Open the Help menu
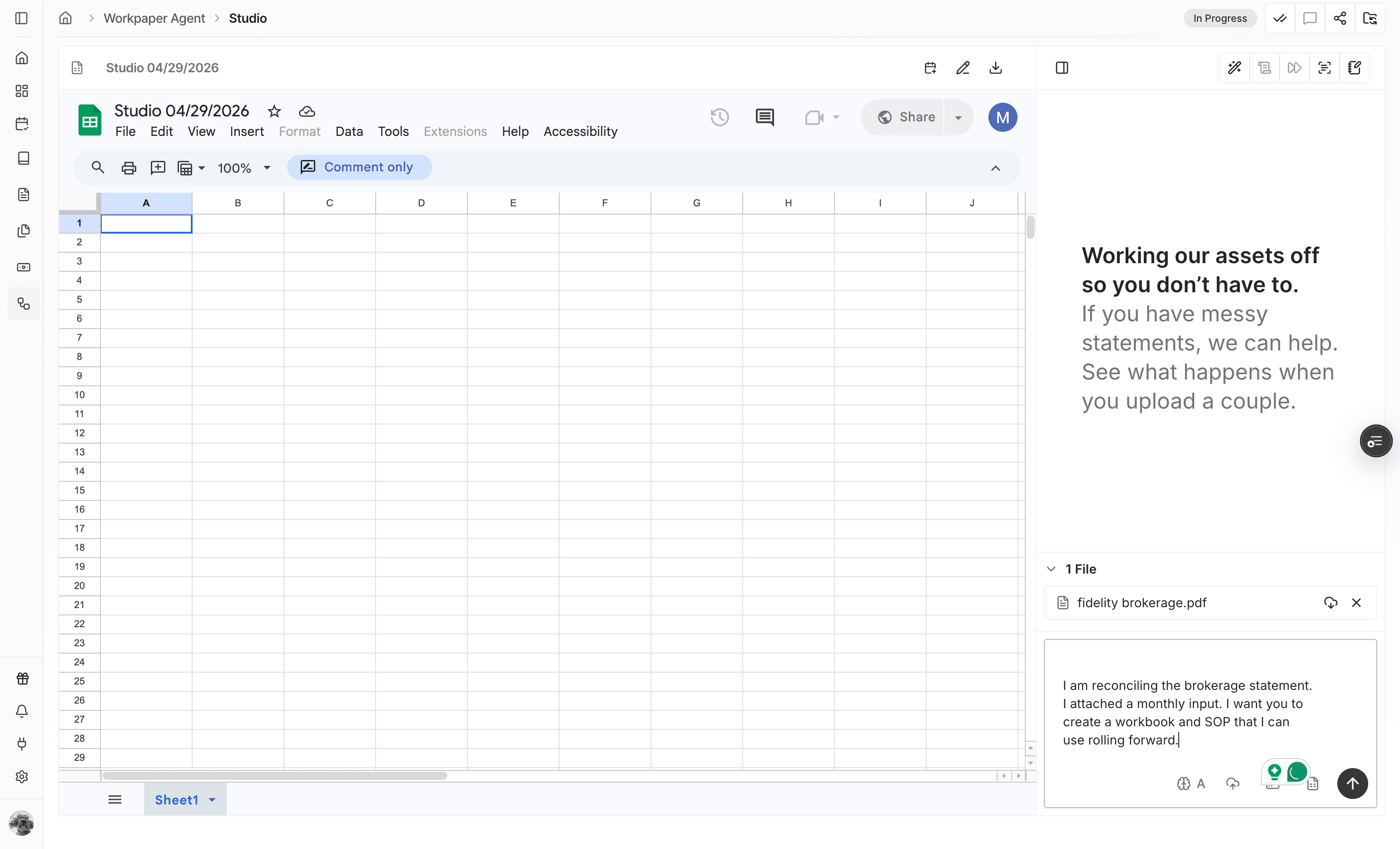Screen dimensions: 1400x849 pos(515,131)
